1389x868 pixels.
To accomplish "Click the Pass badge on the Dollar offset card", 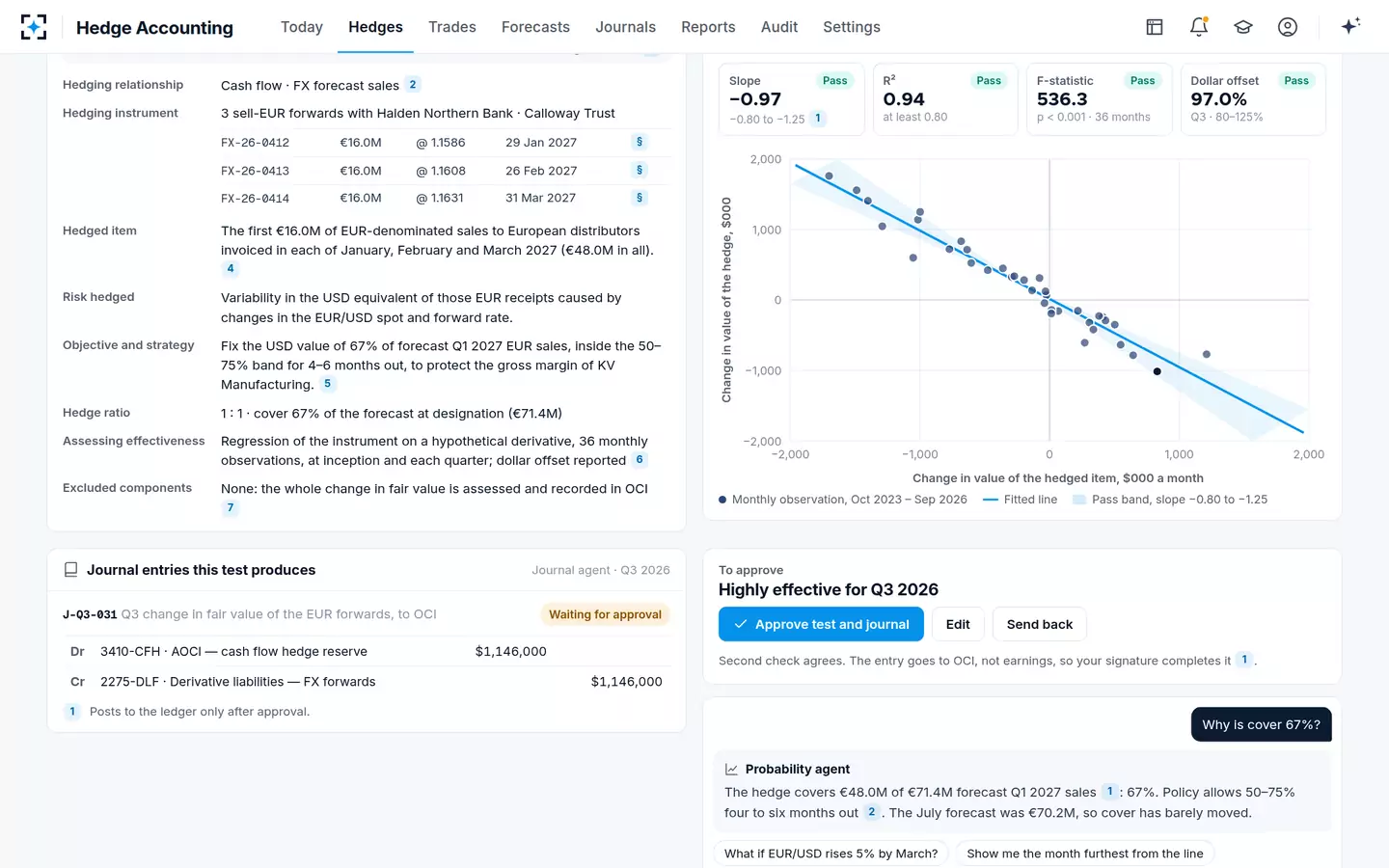I will pyautogui.click(x=1296, y=81).
